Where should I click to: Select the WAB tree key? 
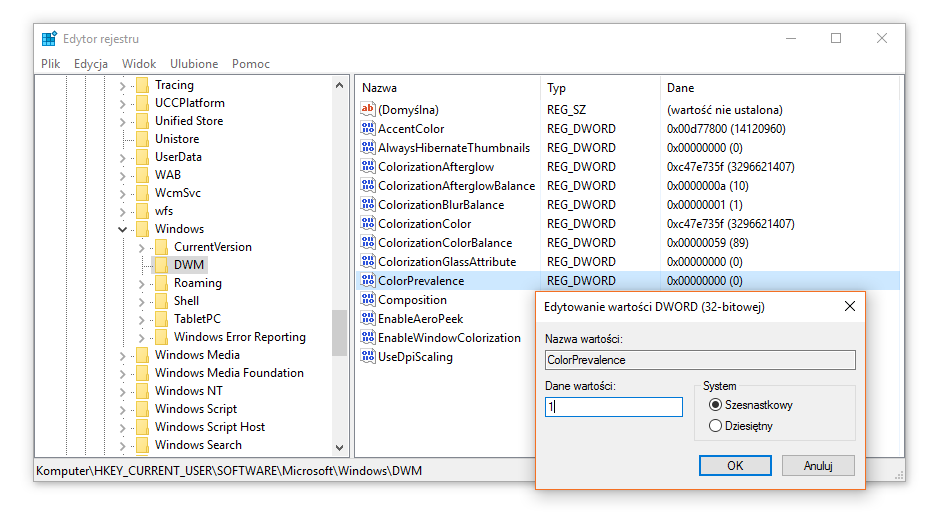point(167,175)
